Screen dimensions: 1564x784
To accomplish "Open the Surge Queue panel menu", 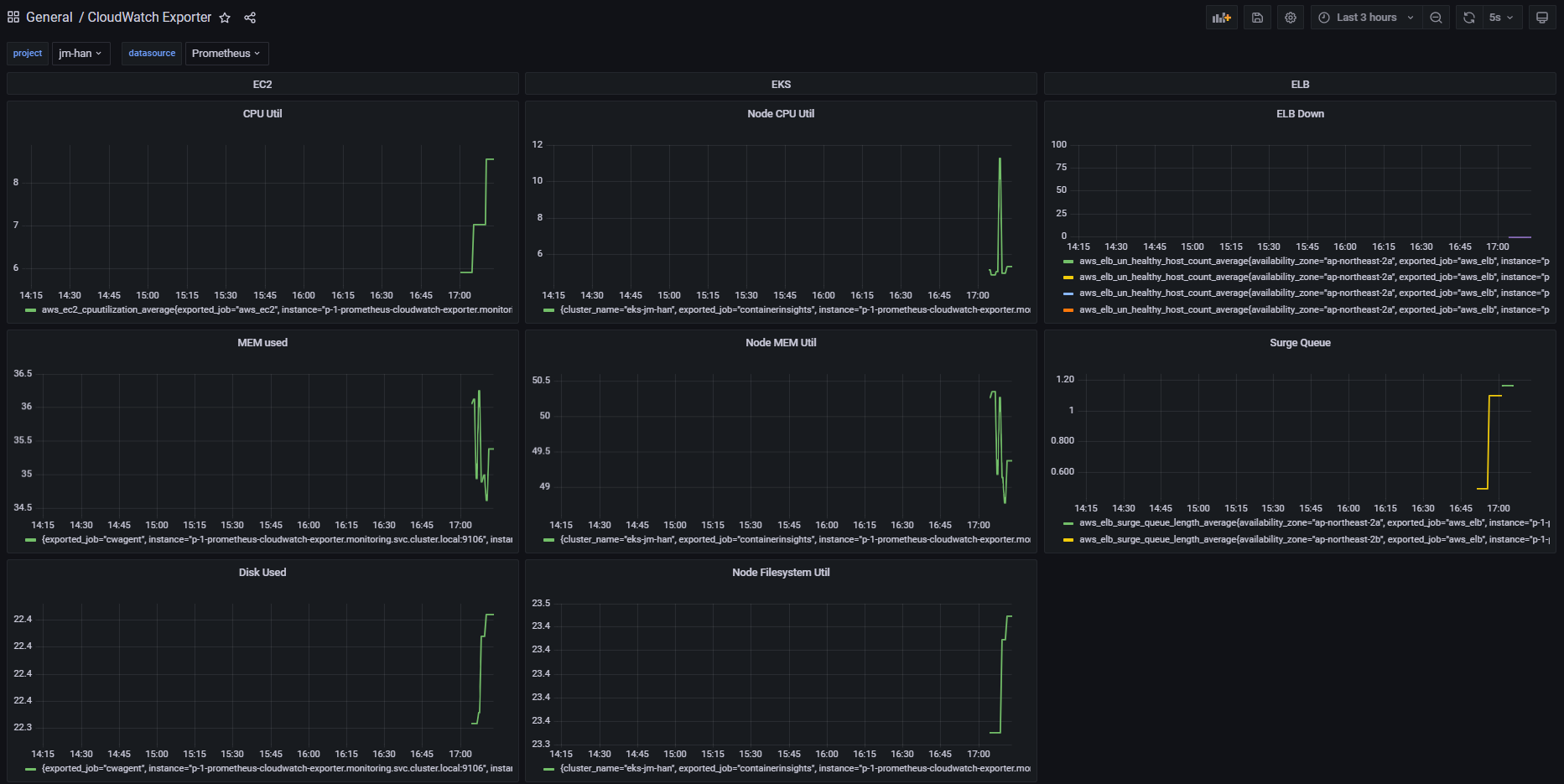I will (1300, 343).
